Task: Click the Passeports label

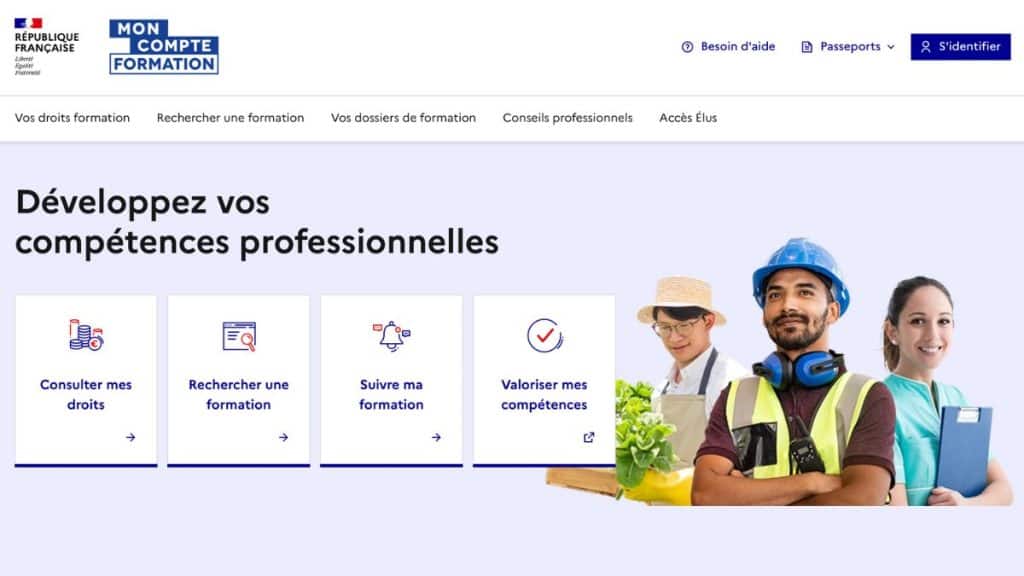Action: point(850,47)
